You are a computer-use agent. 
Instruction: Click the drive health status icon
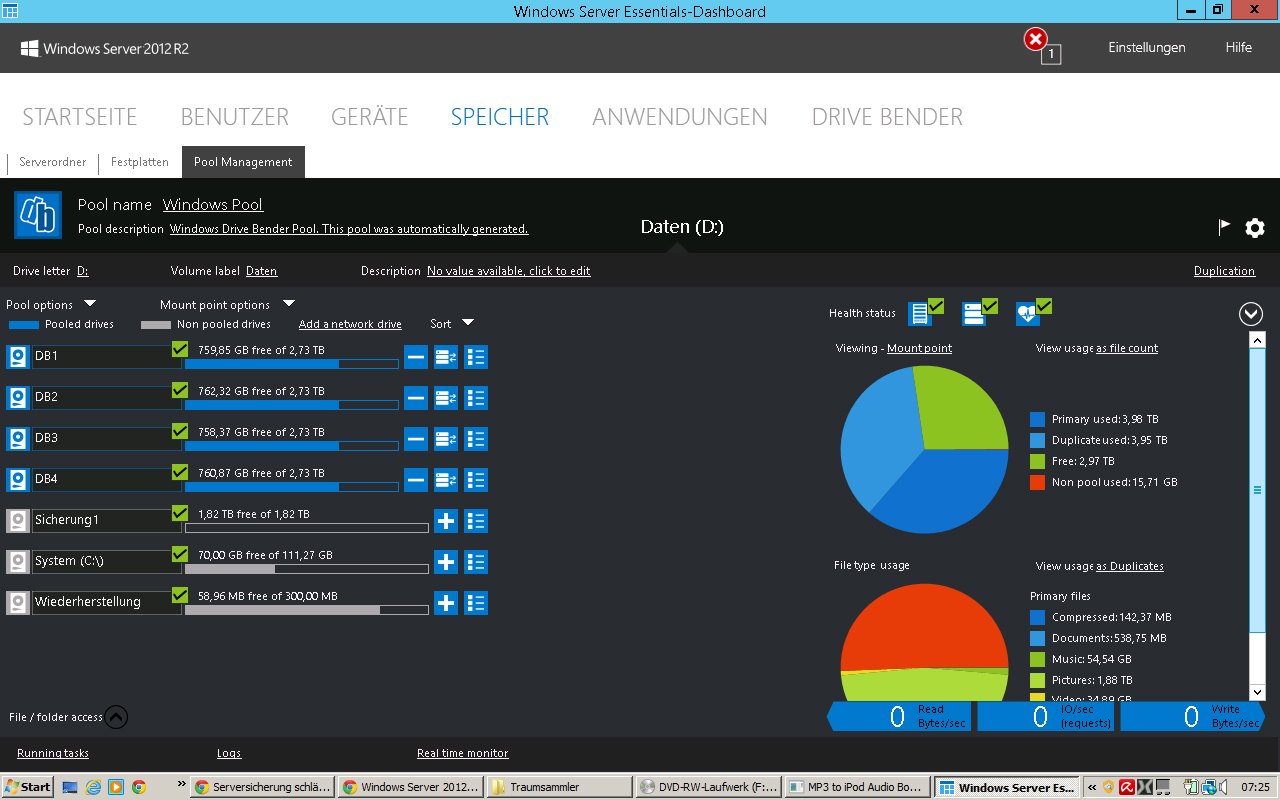(x=974, y=314)
